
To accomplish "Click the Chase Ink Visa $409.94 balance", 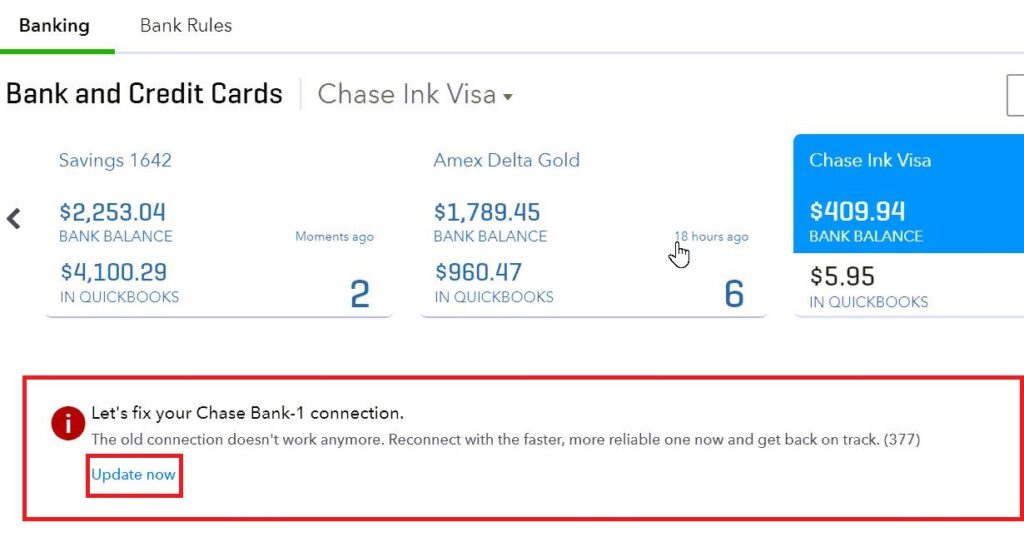I will tap(857, 212).
